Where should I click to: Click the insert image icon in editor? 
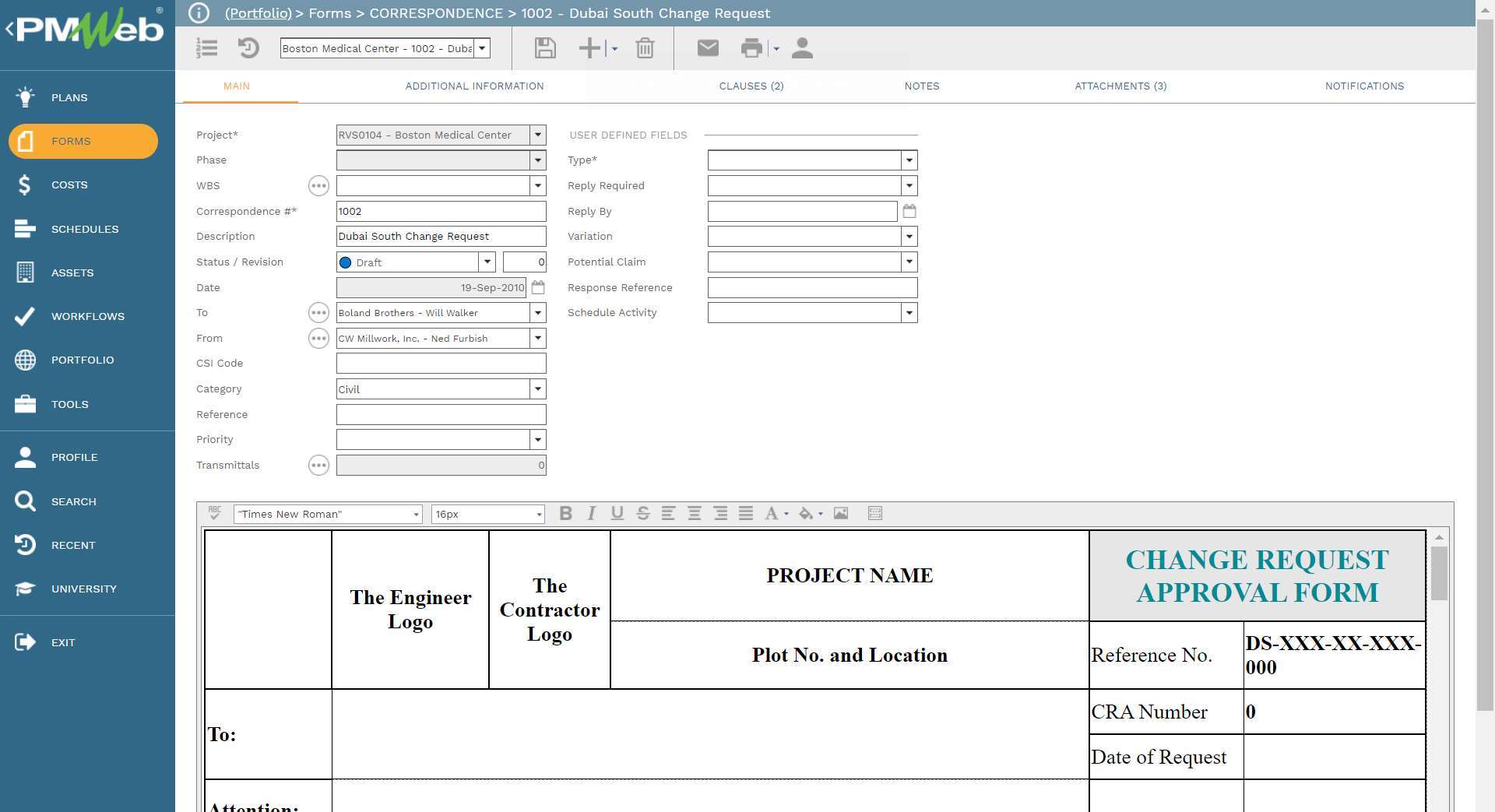tap(841, 513)
